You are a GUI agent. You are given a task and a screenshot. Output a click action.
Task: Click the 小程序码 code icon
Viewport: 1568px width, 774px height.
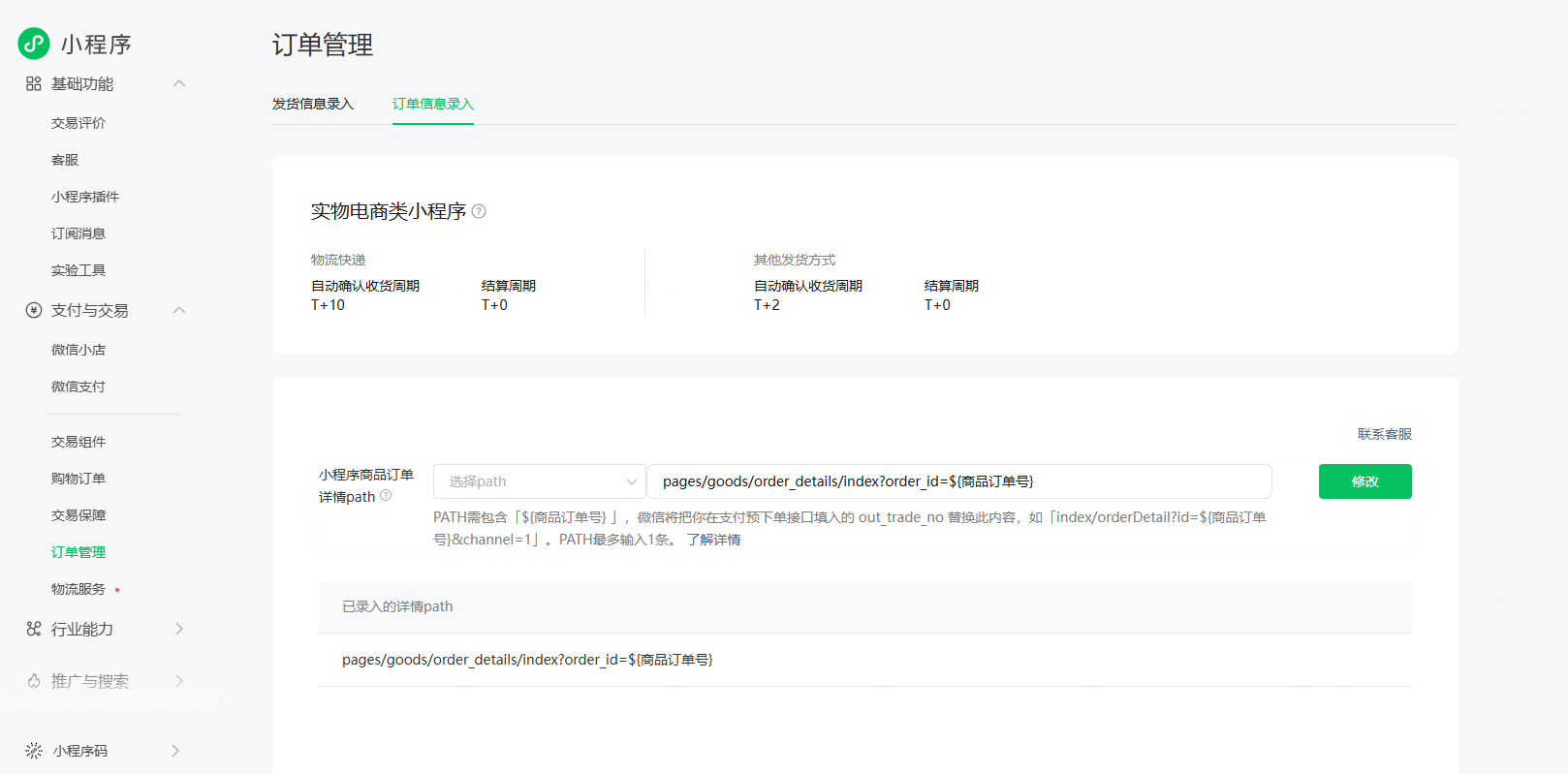click(34, 751)
